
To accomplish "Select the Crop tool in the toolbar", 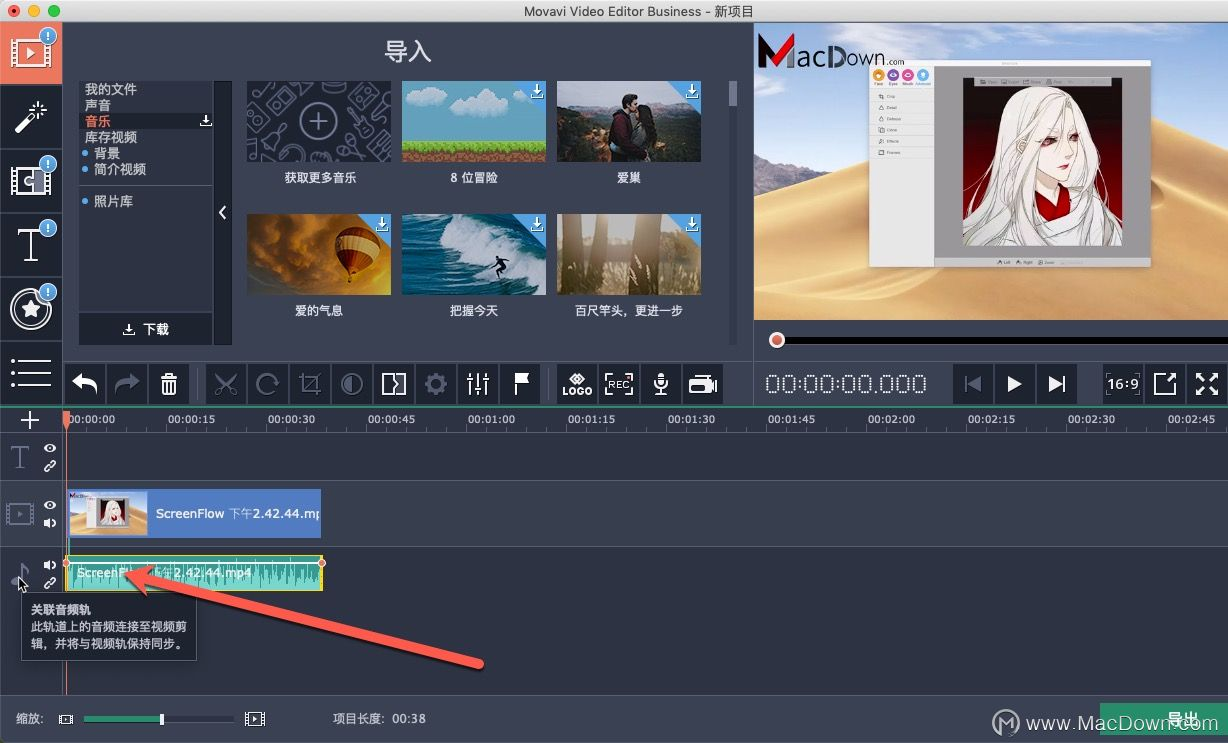I will (310, 383).
